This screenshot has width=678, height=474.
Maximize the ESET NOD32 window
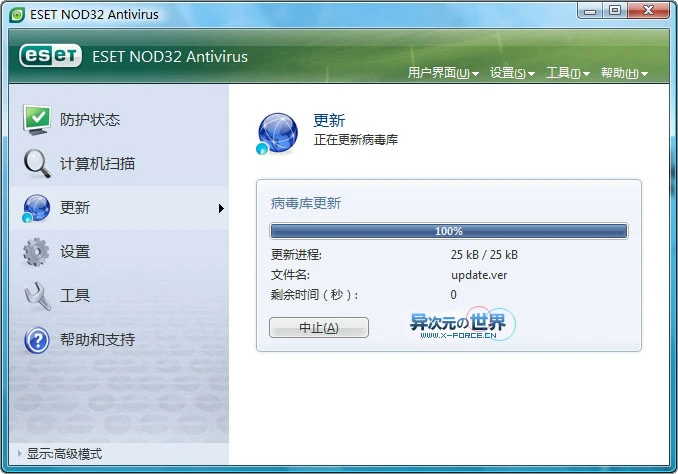point(614,11)
